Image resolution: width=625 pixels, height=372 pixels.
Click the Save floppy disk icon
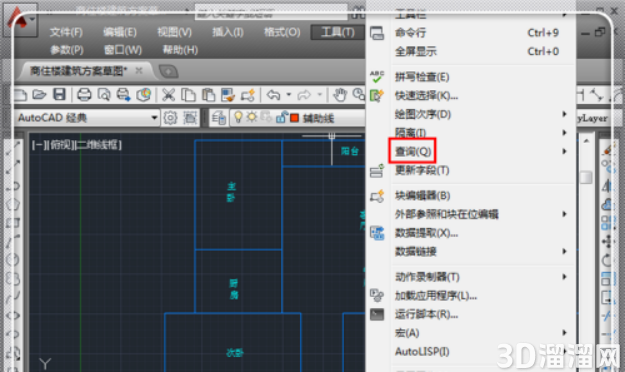59,94
